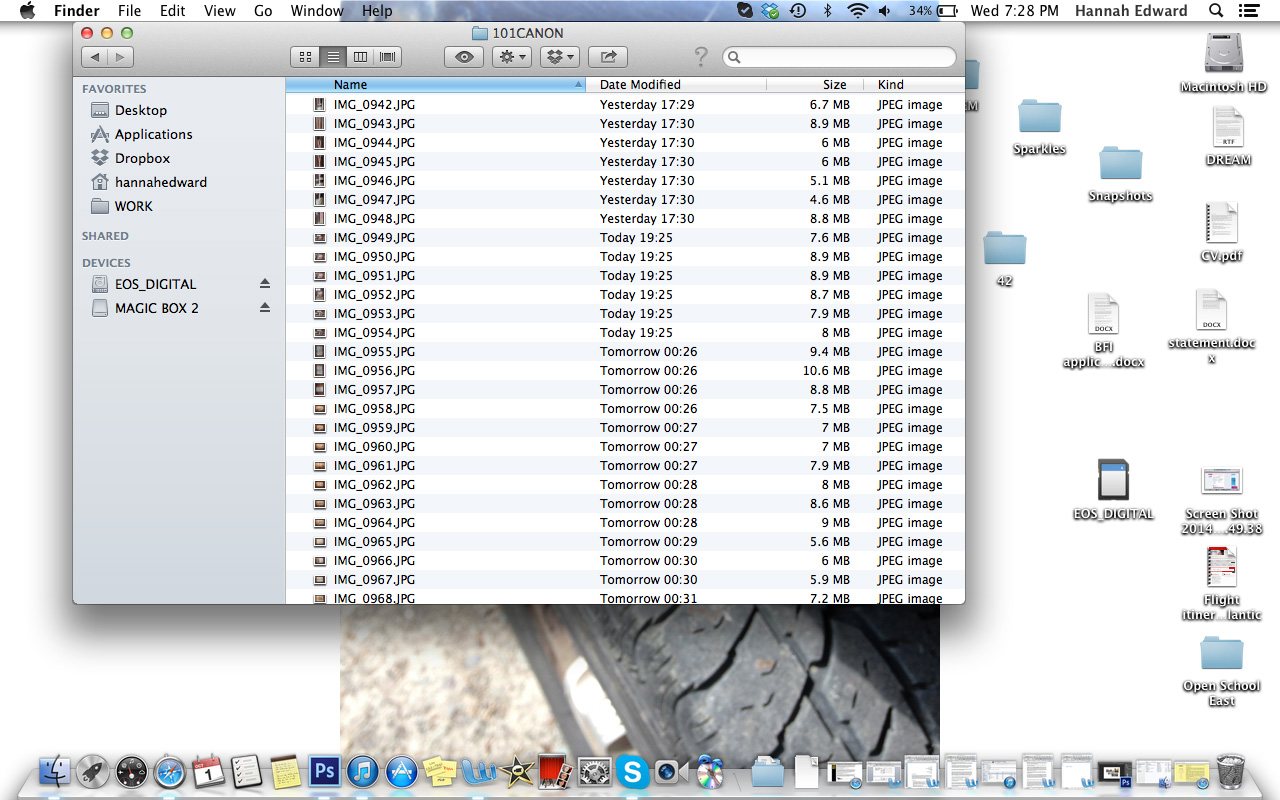Open the File menu

(x=129, y=11)
